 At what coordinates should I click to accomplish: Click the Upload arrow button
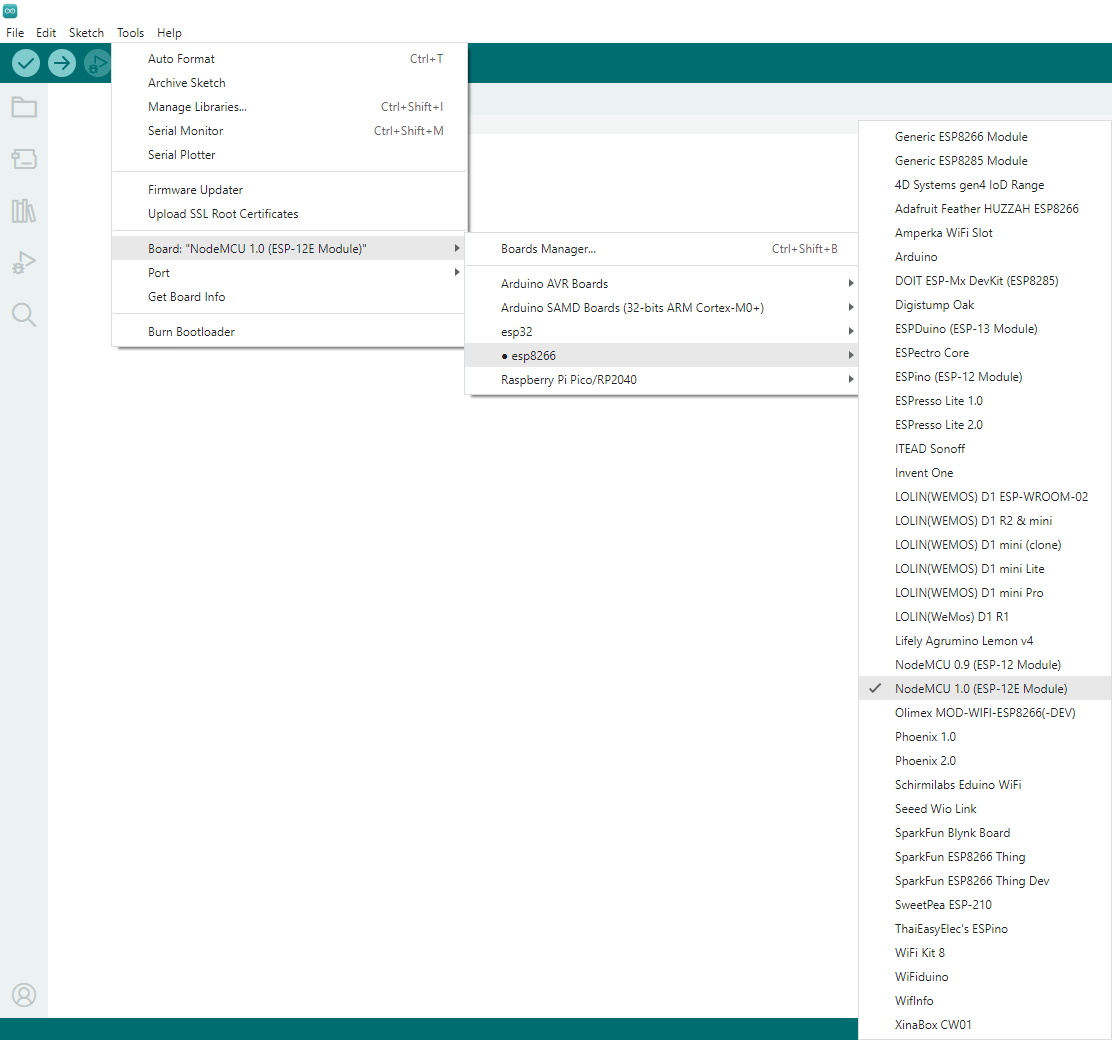(62, 63)
